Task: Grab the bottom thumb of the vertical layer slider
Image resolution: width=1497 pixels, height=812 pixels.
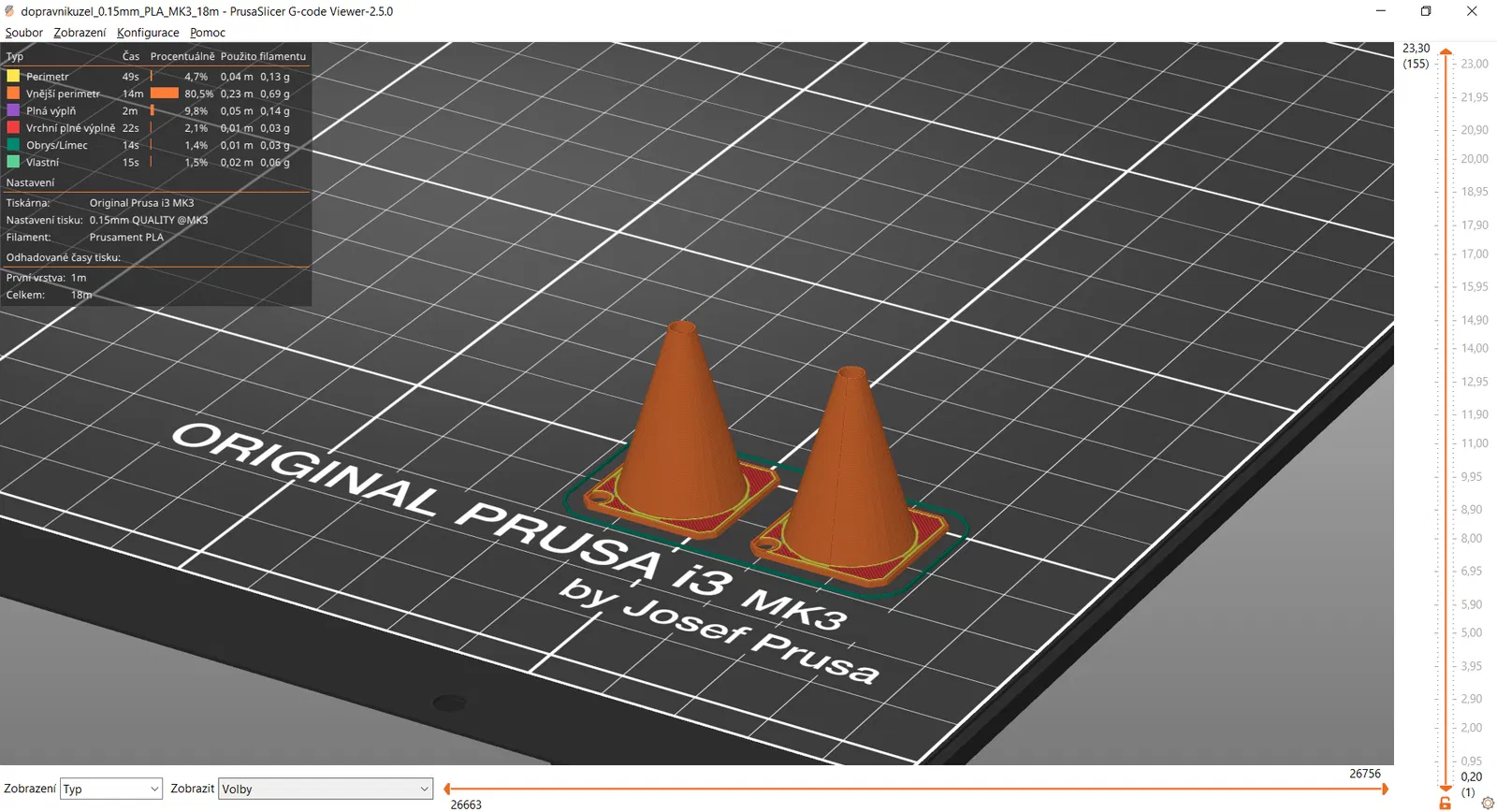Action: click(1446, 790)
